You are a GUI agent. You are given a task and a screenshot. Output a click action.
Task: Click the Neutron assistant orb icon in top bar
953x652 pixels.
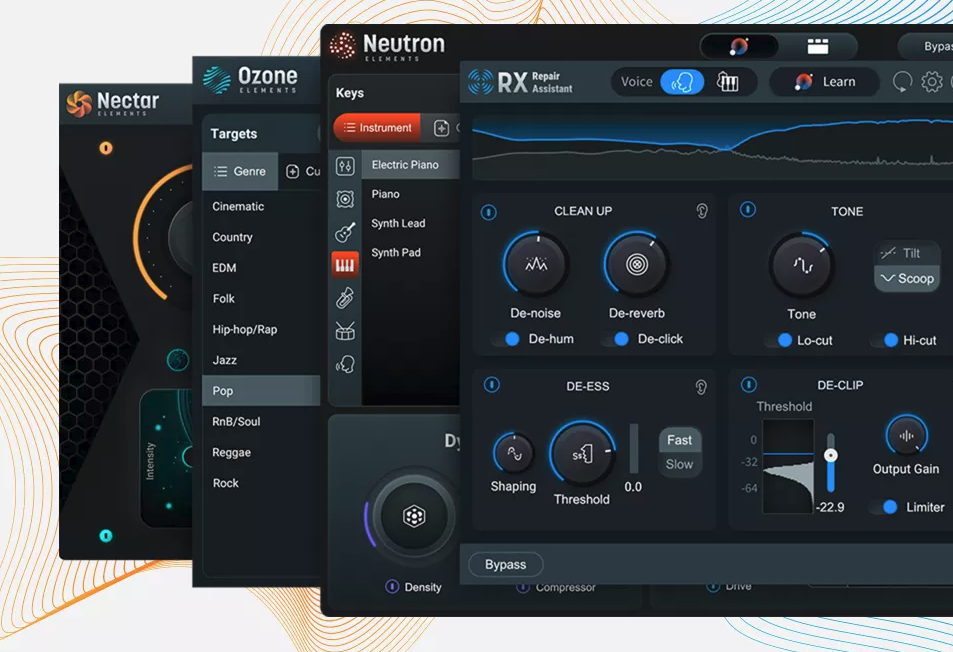click(x=739, y=46)
